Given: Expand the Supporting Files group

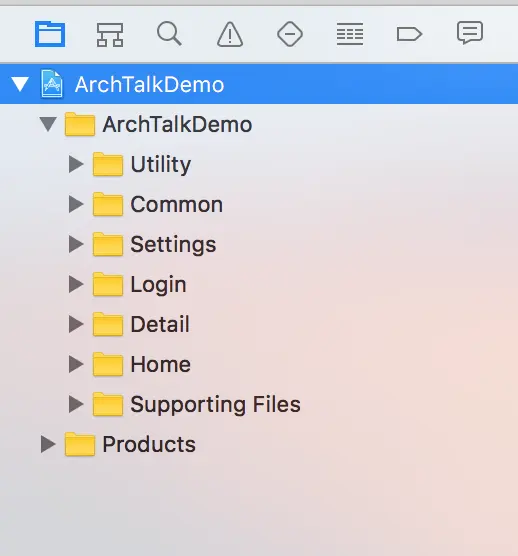Looking at the screenshot, I should pos(76,405).
